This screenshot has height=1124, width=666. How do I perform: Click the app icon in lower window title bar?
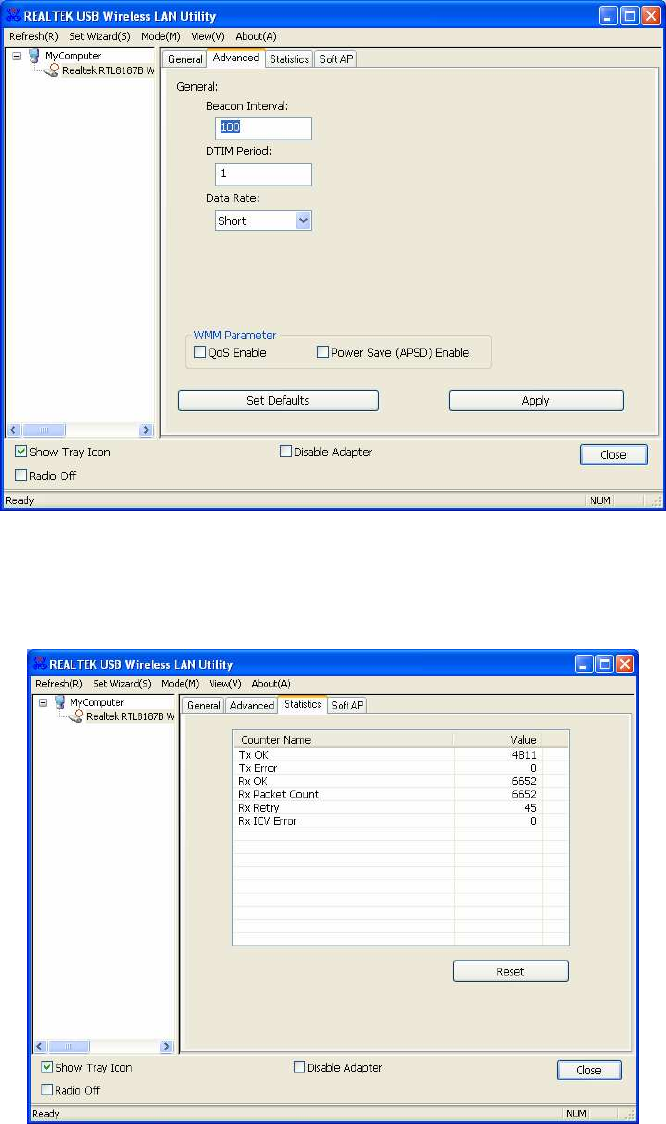coord(39,664)
